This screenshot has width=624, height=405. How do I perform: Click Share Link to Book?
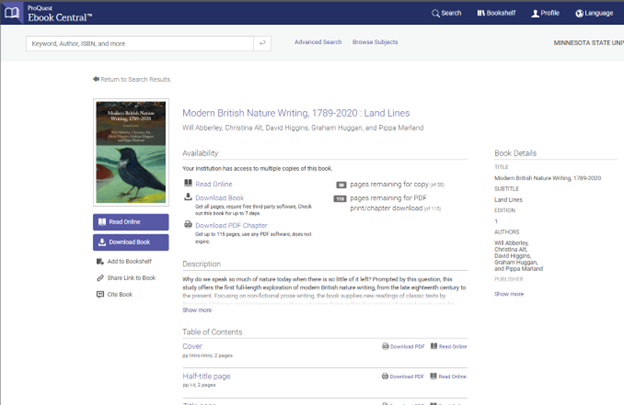click(126, 278)
